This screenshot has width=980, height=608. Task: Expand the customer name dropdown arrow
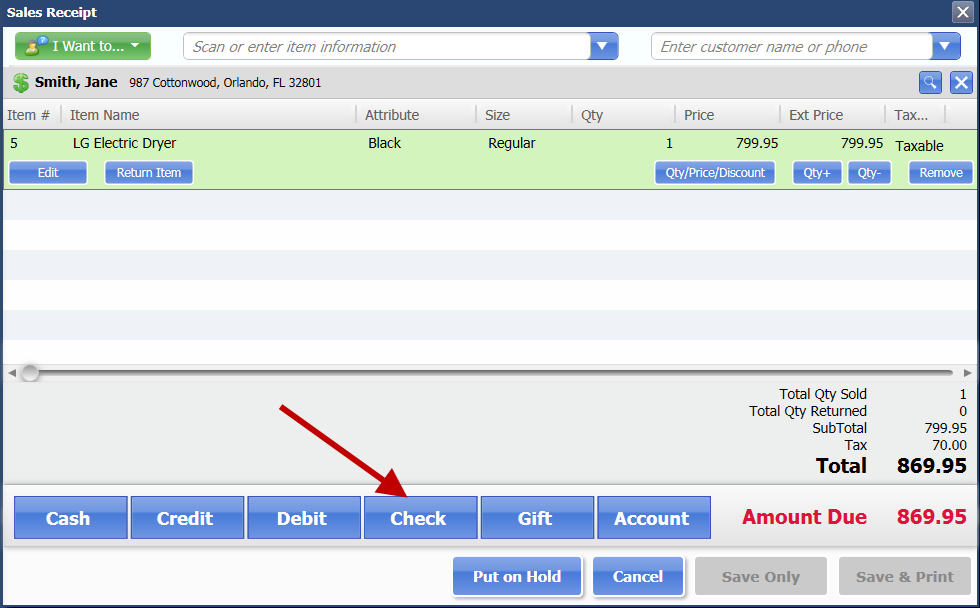point(945,46)
